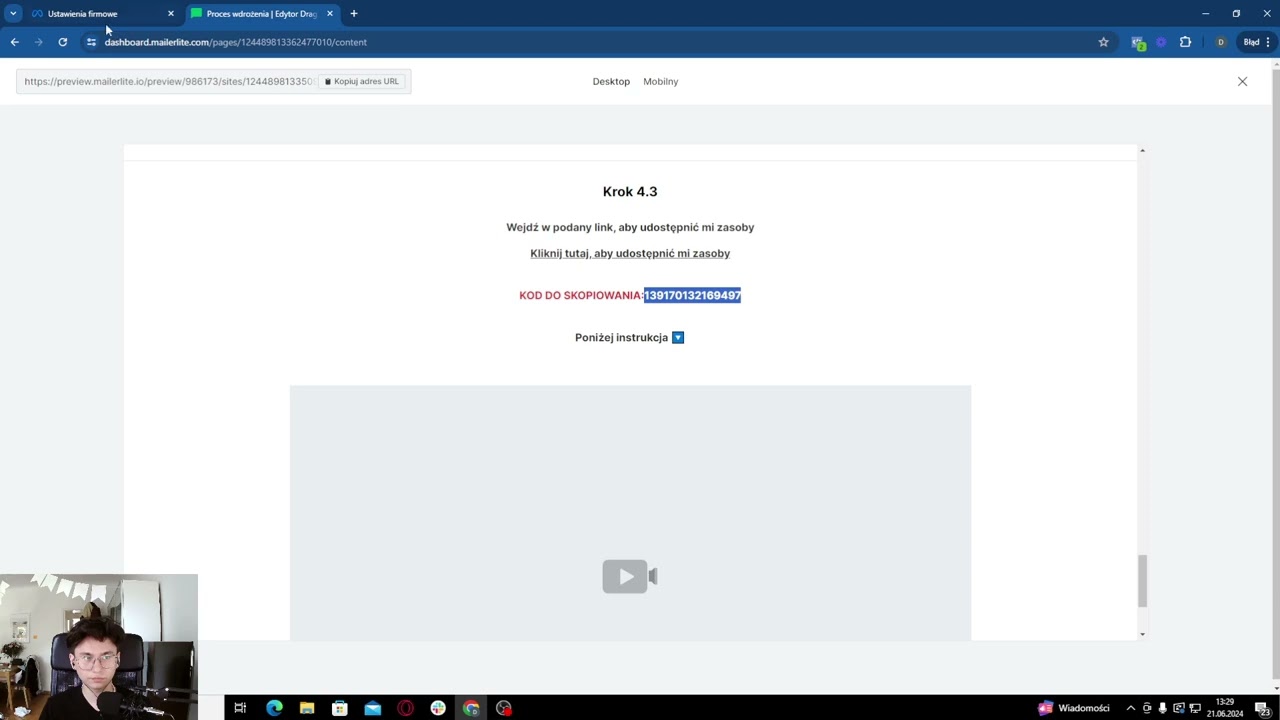Screen dimensions: 1280x720
Task: Open Wiadomości news widget on taskbar
Action: pyautogui.click(x=1074, y=708)
